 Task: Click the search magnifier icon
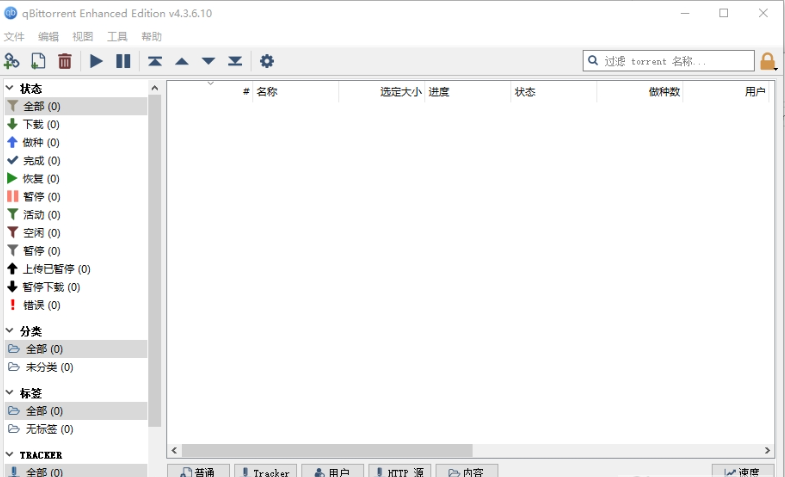point(593,61)
